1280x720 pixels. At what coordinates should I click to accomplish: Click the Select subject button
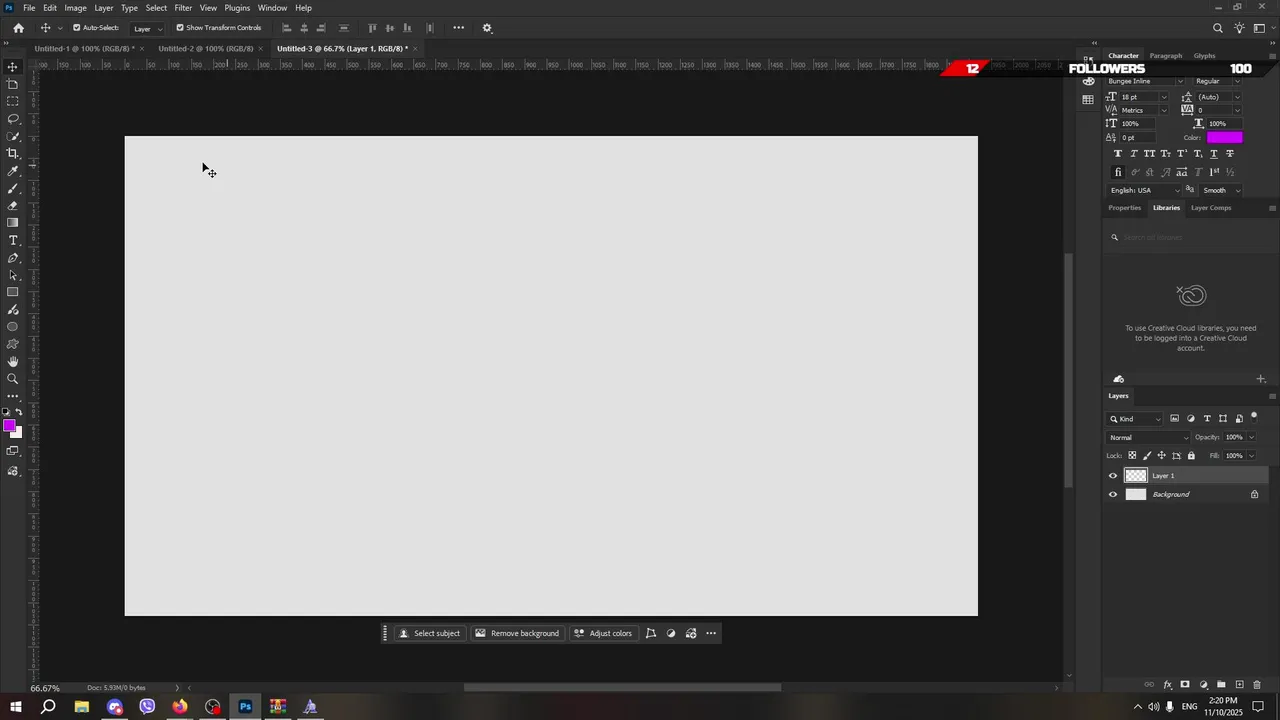tap(430, 633)
